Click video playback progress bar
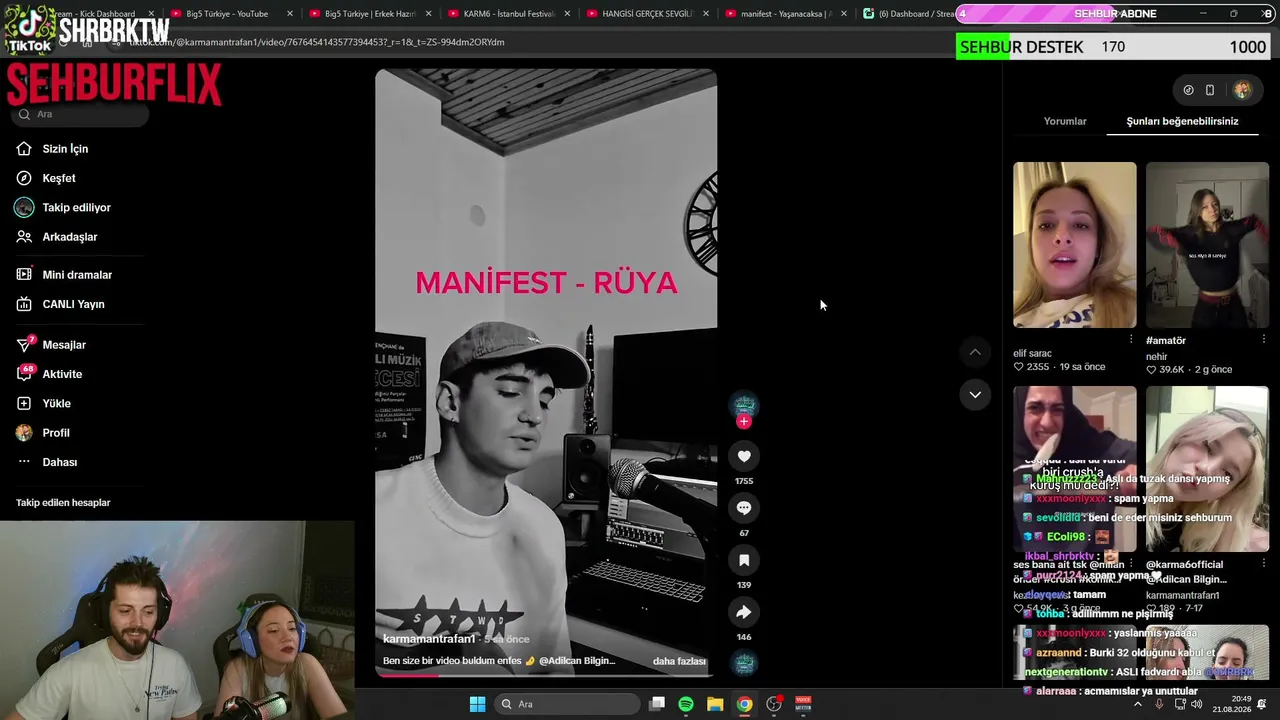1280x720 pixels. [546, 674]
